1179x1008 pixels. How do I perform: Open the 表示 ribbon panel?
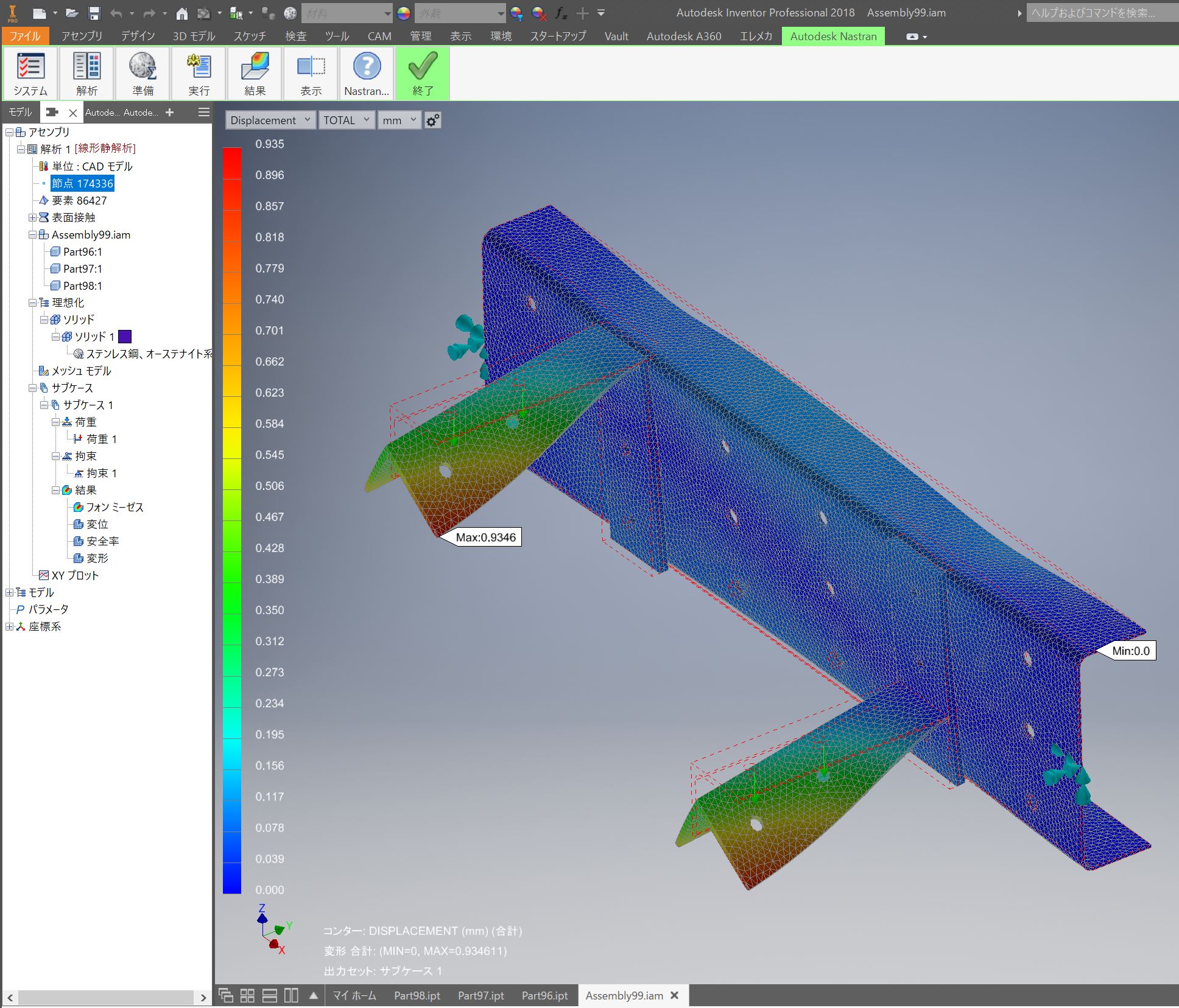[311, 74]
